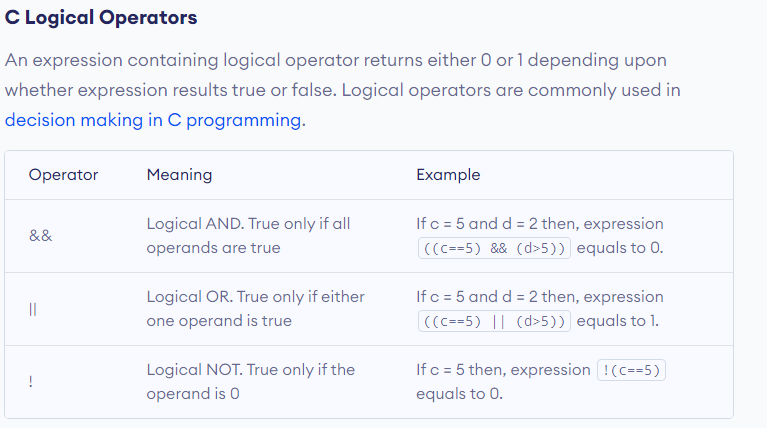Click the first line of the || example

(x=539, y=297)
